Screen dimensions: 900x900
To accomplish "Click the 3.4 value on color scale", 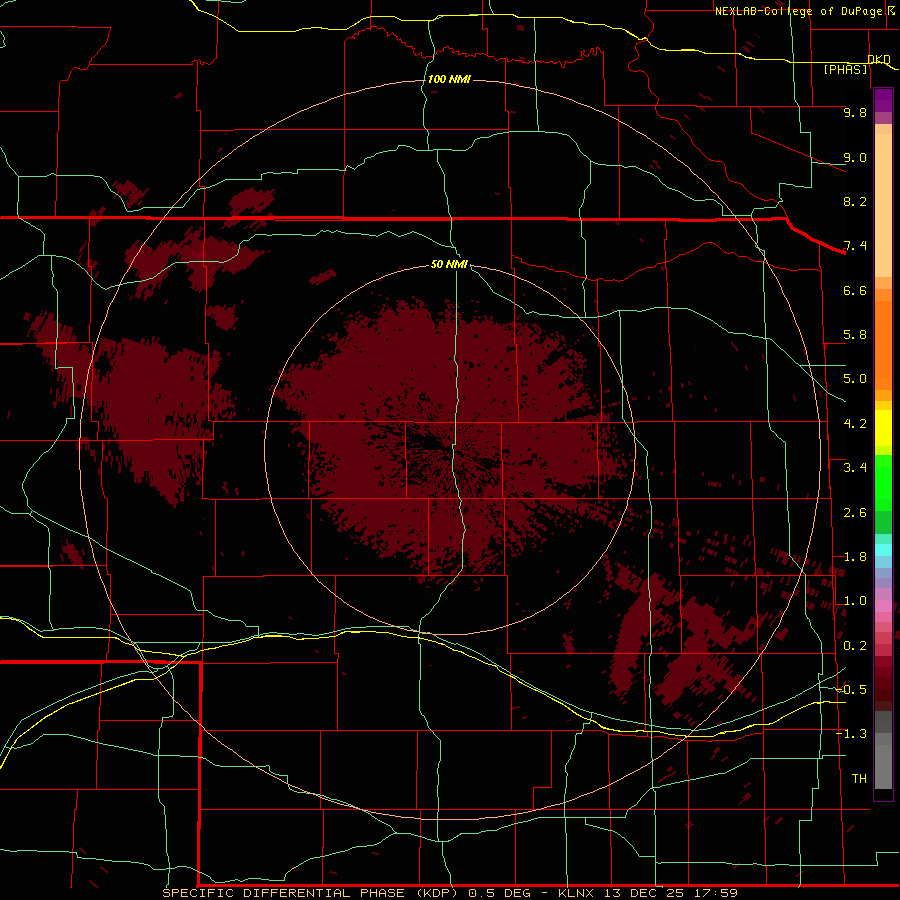I will pos(855,468).
